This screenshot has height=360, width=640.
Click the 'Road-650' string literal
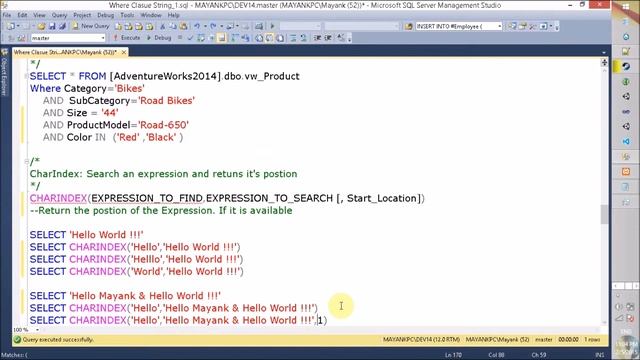163,125
